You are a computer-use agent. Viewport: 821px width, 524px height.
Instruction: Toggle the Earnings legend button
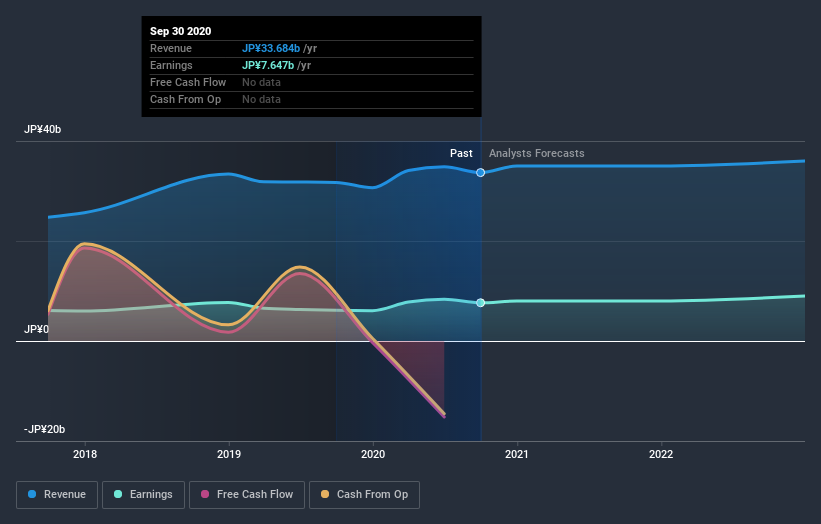143,495
